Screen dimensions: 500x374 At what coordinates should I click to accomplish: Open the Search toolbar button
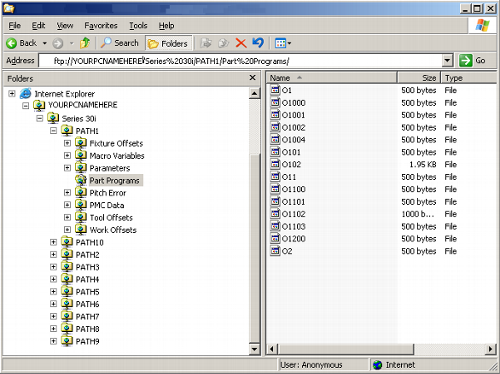[x=120, y=43]
